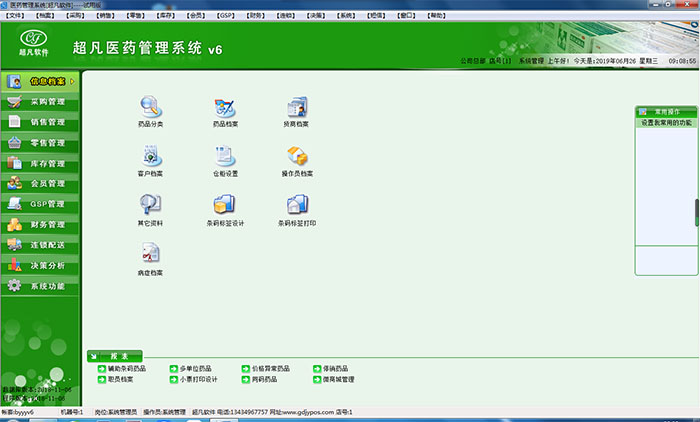Viewport: 700px width, 422px height.
Task: Open the 药品档案 drug archive module
Action: point(225,112)
